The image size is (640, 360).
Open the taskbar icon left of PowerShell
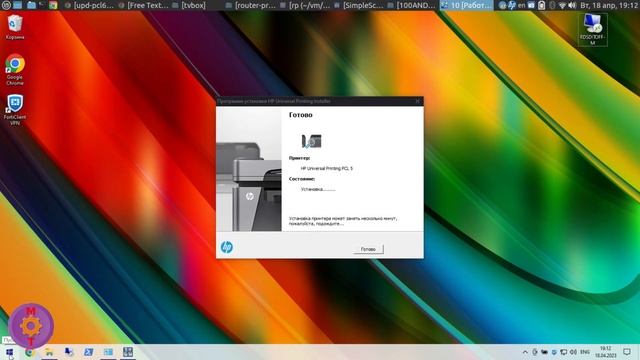point(69,352)
